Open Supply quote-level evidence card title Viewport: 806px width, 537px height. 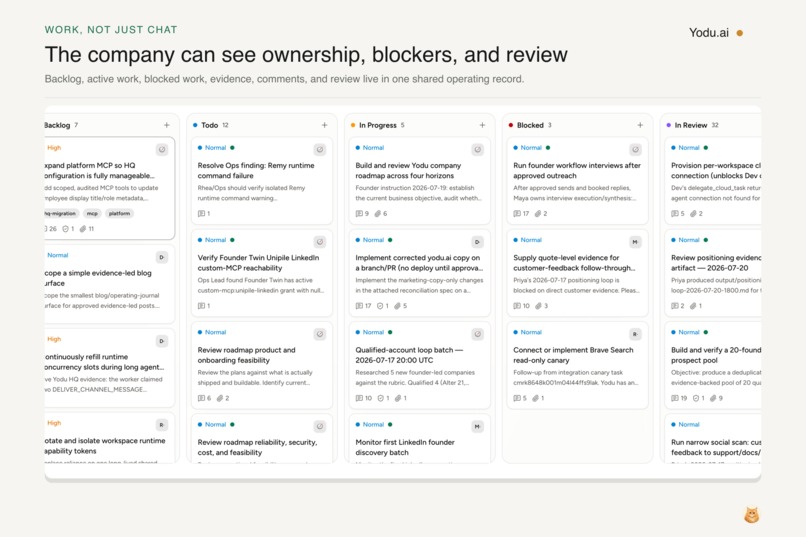tap(574, 263)
